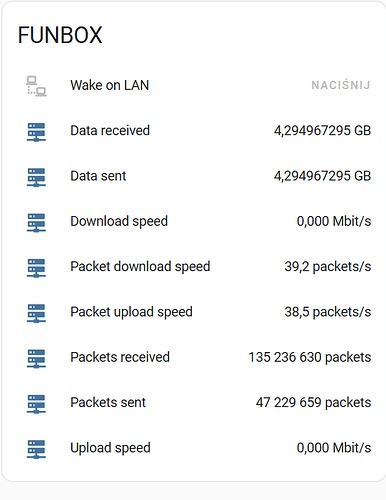Click the Wake on LAN icon
386x500 pixels.
[36, 86]
